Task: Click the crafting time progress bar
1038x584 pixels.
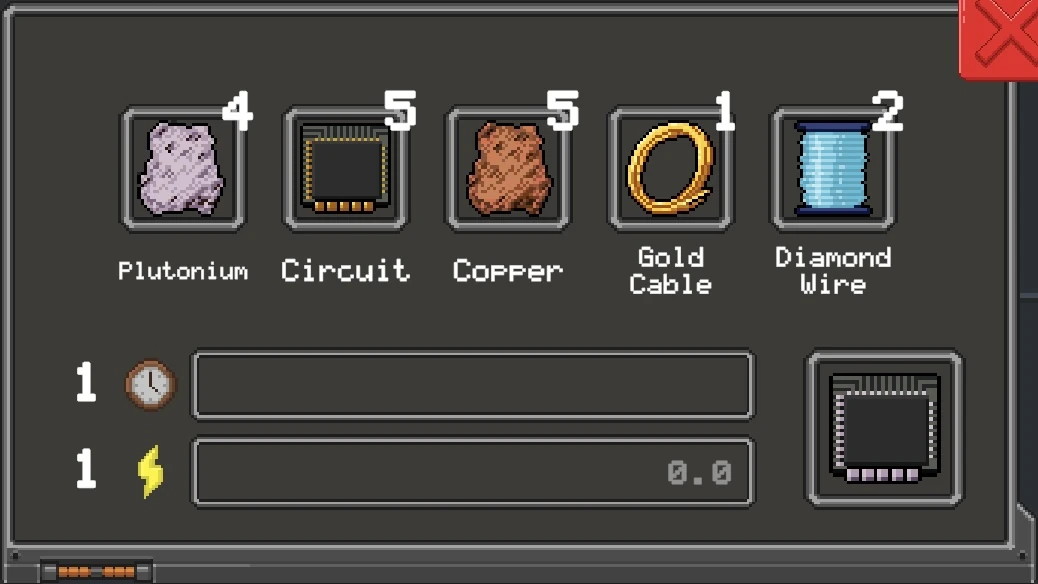Action: [473, 385]
